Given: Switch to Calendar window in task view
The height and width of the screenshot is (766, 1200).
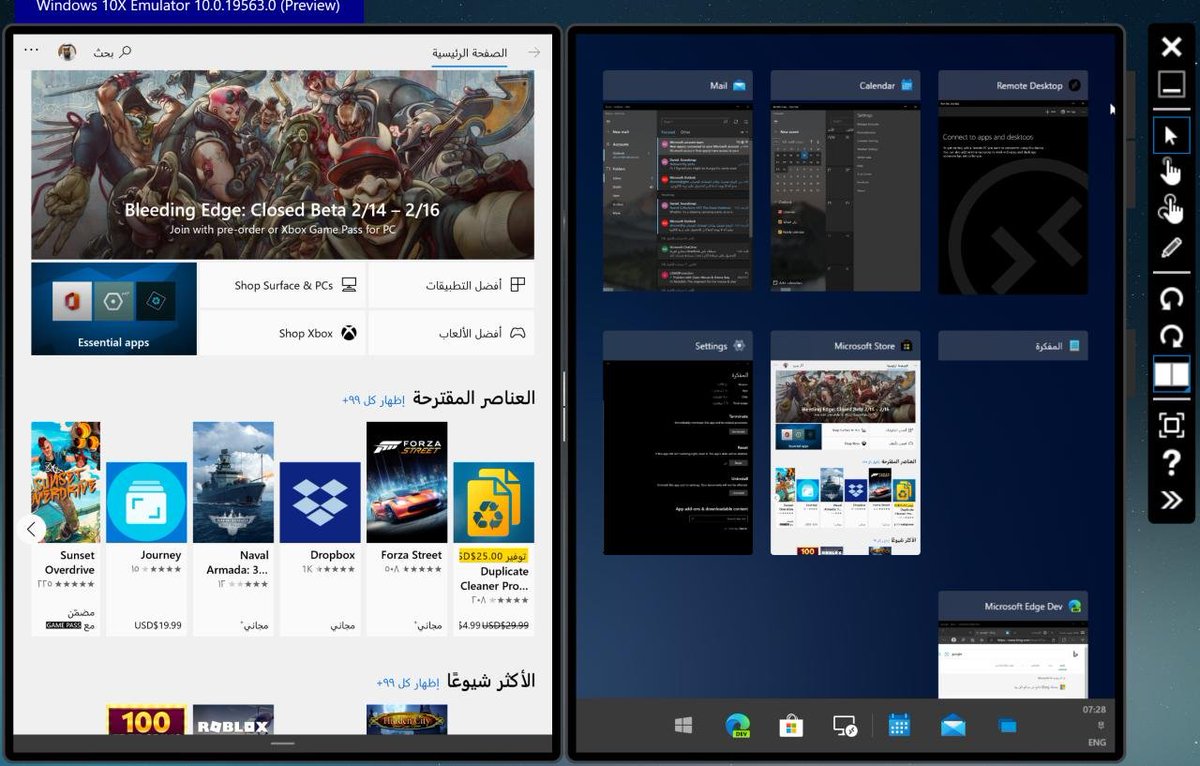Looking at the screenshot, I should pyautogui.click(x=845, y=181).
